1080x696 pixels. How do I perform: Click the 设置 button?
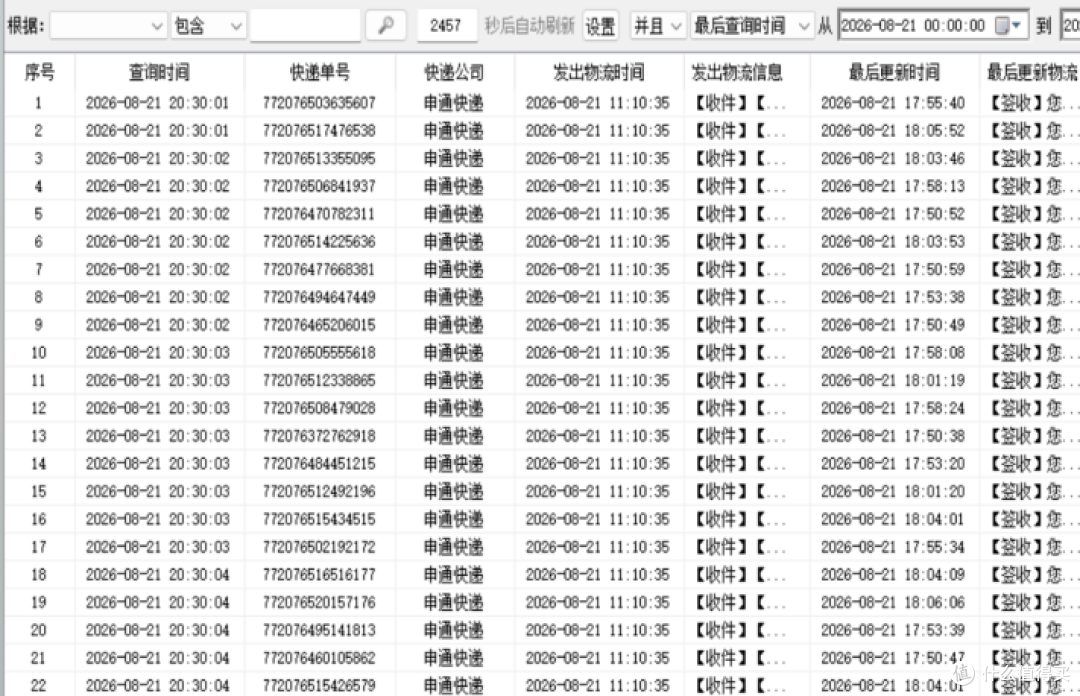point(600,26)
